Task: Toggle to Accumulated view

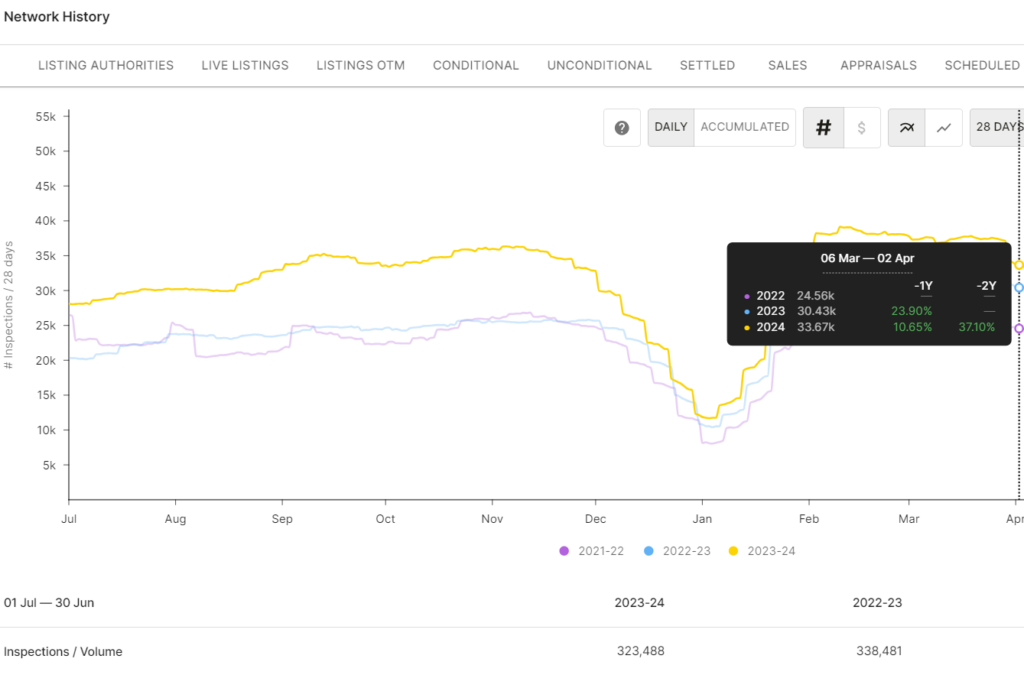Action: click(744, 127)
